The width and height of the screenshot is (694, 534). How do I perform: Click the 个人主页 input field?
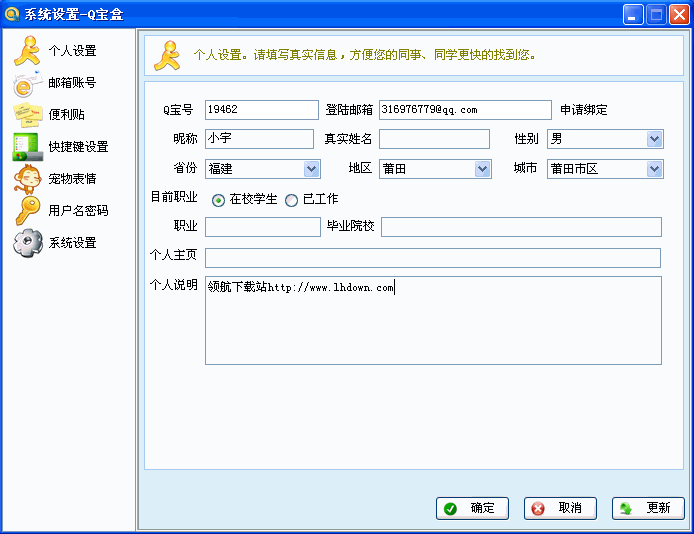point(433,258)
